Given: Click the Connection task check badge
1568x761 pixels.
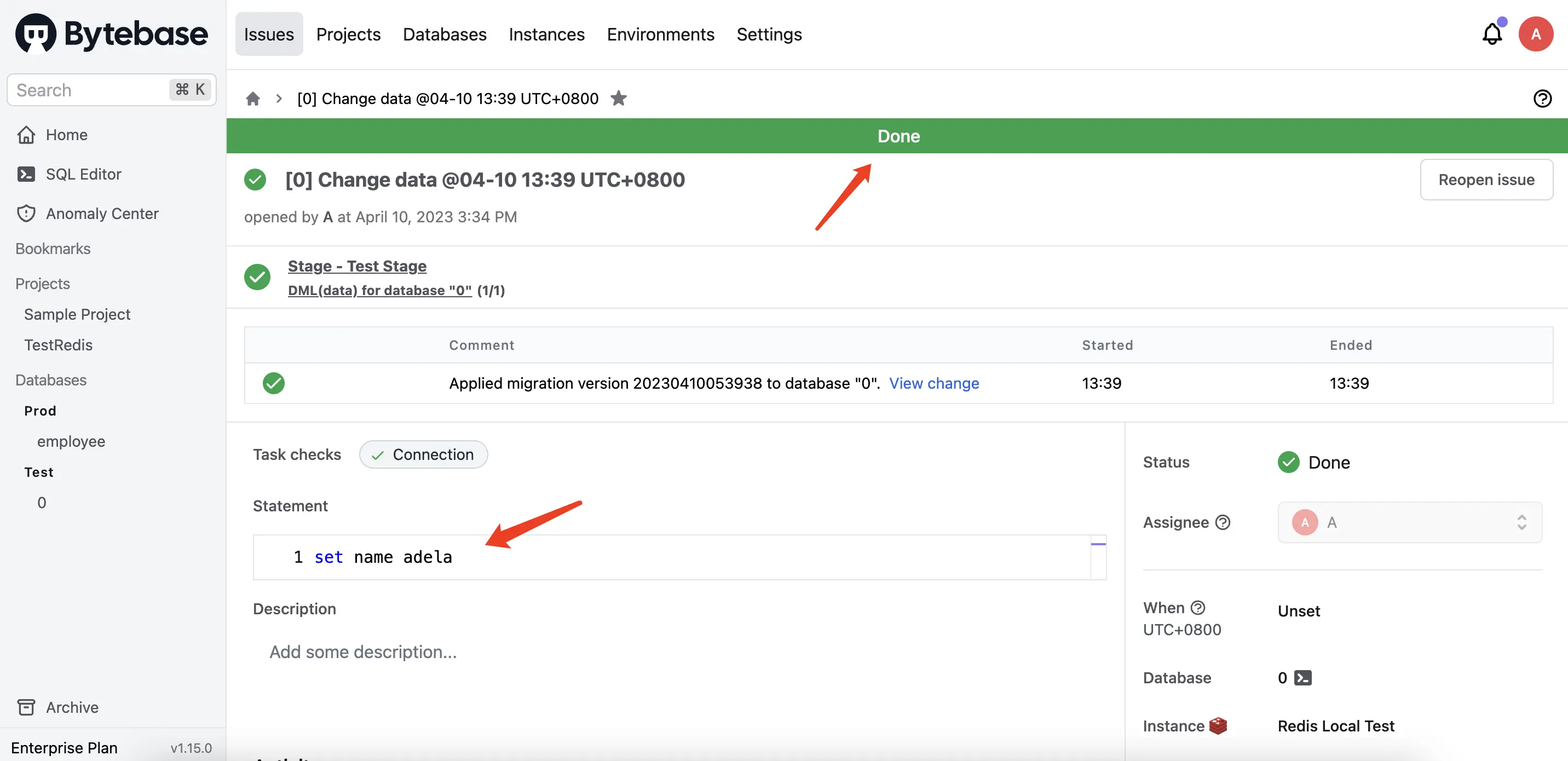Looking at the screenshot, I should [423, 455].
